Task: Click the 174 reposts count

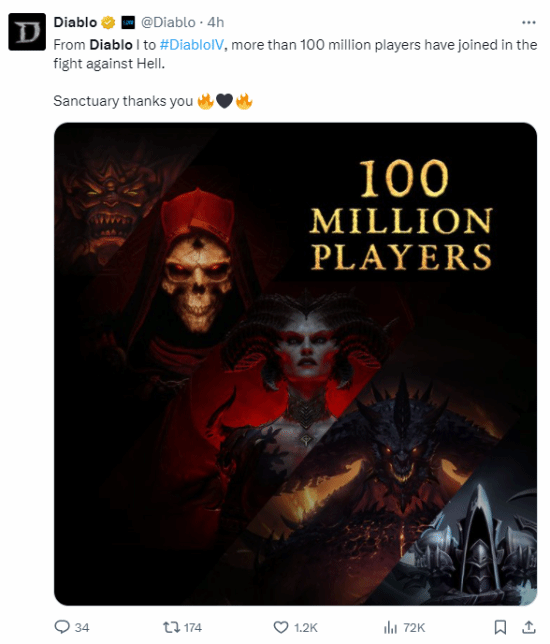Action: click(193, 628)
